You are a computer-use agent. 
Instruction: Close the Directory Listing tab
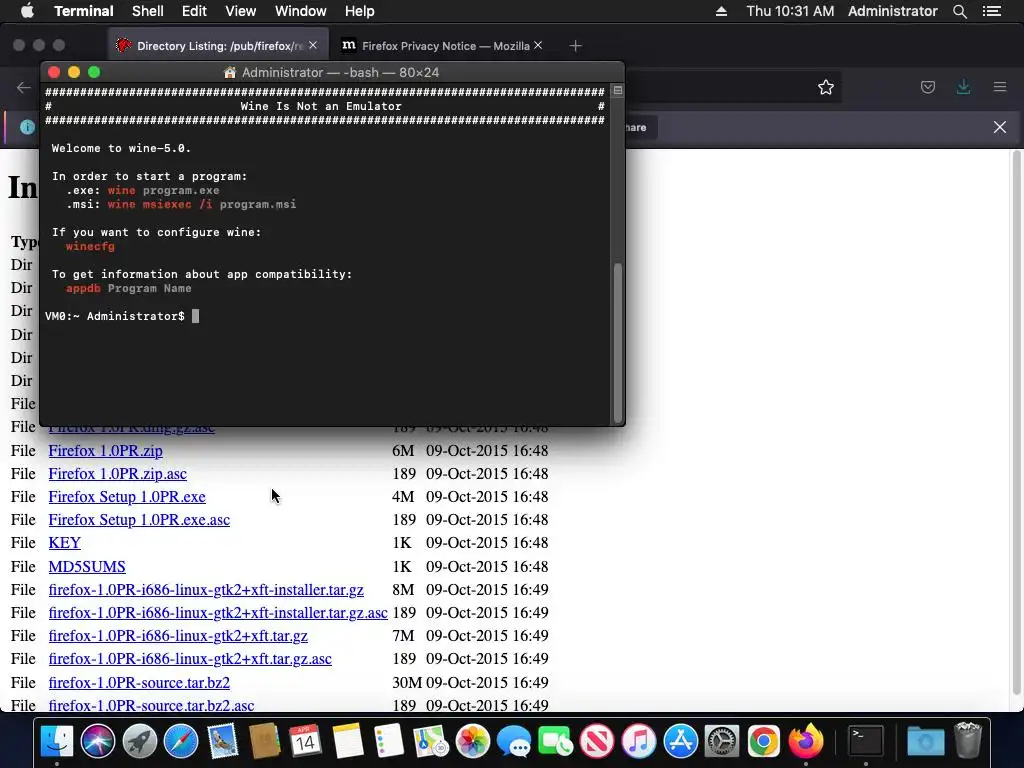pyautogui.click(x=313, y=45)
